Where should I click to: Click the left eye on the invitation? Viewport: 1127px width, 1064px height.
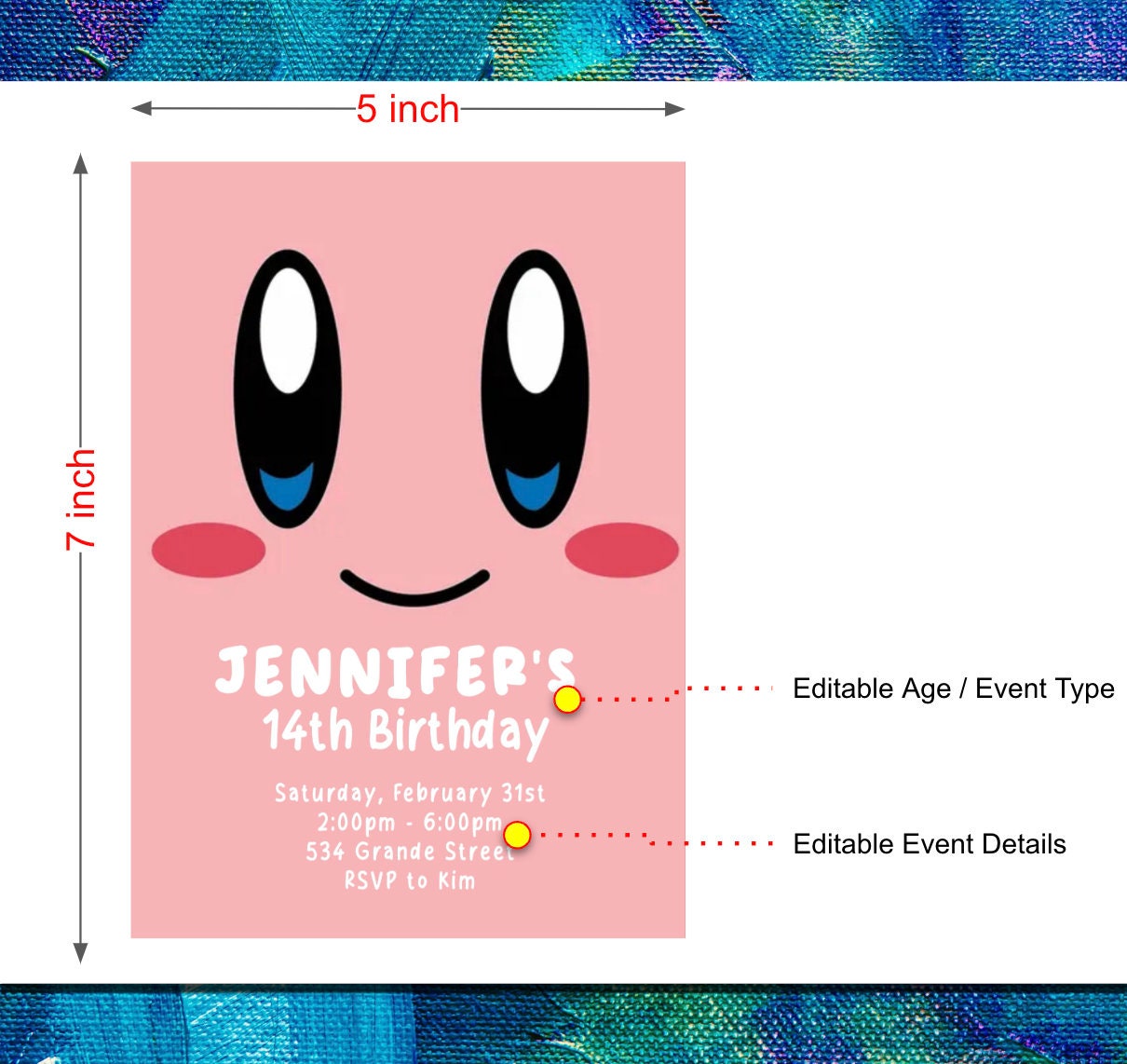point(288,389)
